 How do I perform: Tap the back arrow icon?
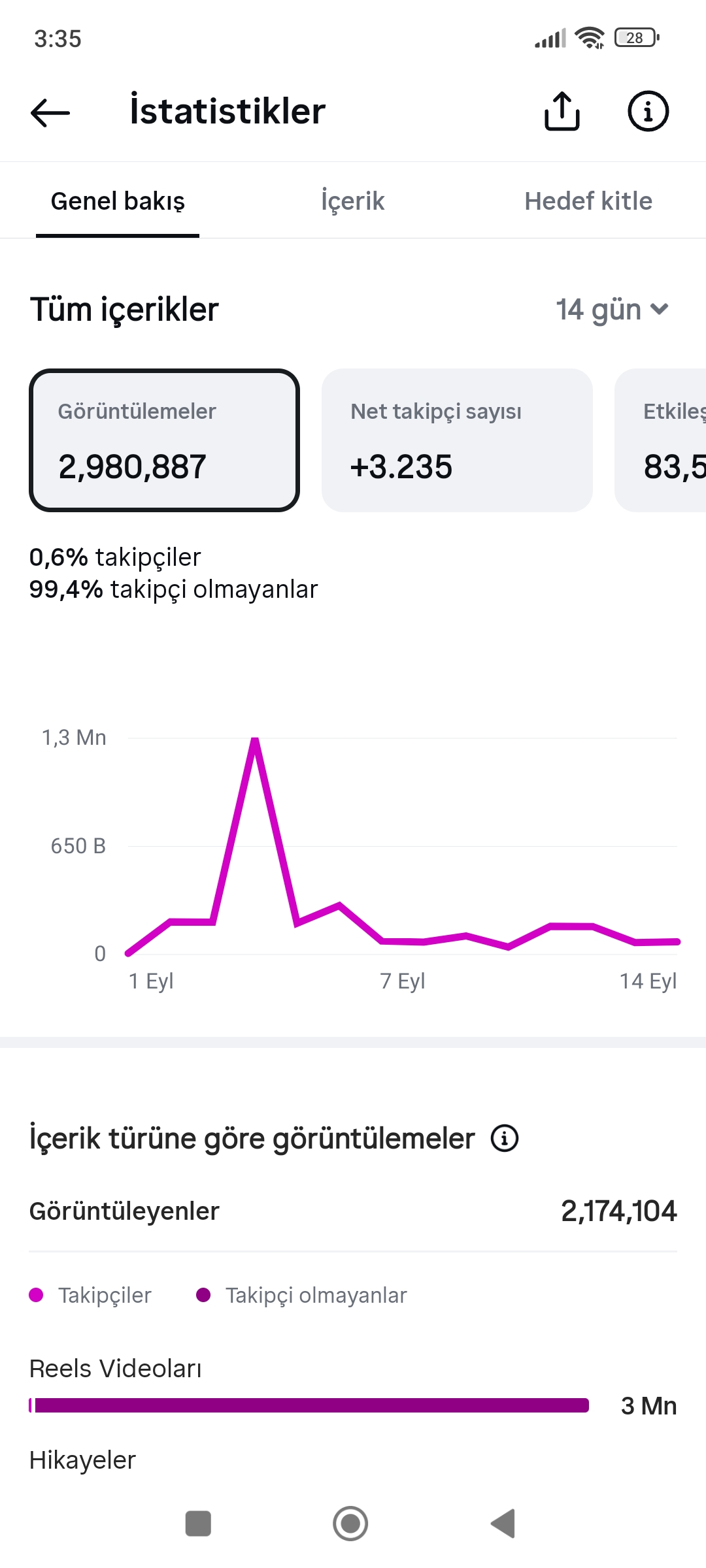(x=50, y=112)
